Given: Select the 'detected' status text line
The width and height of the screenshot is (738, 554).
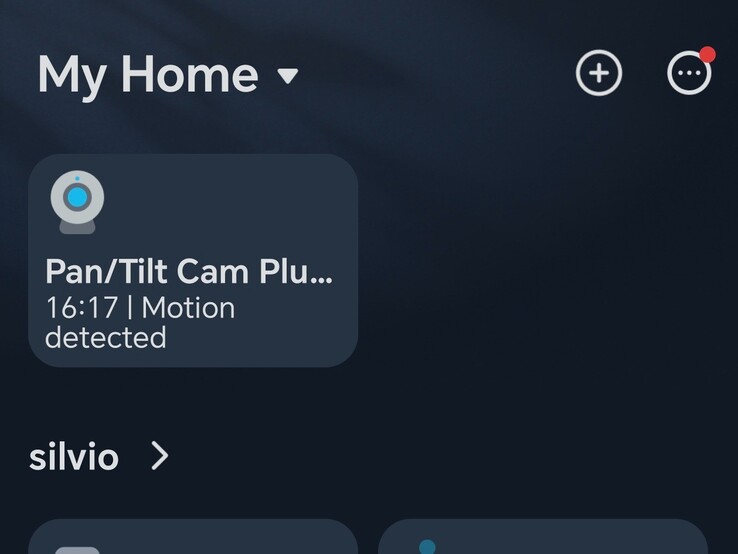Looking at the screenshot, I should pyautogui.click(x=105, y=337).
